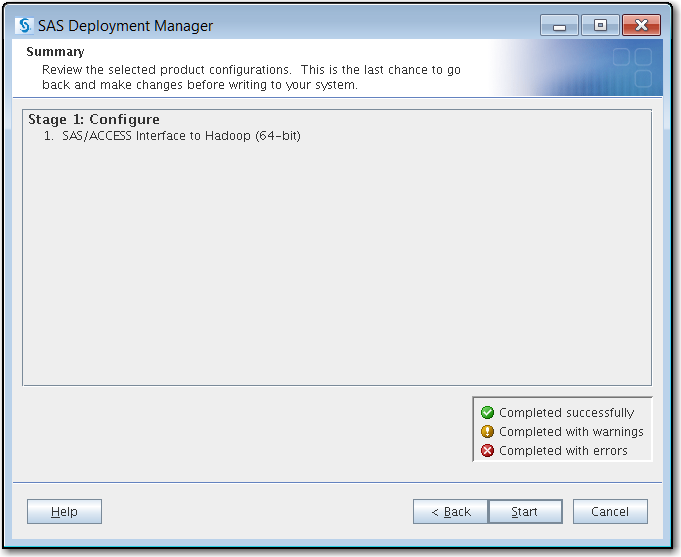
Task: Minimize the SAS Deployment Manager window
Action: pyautogui.click(x=559, y=25)
